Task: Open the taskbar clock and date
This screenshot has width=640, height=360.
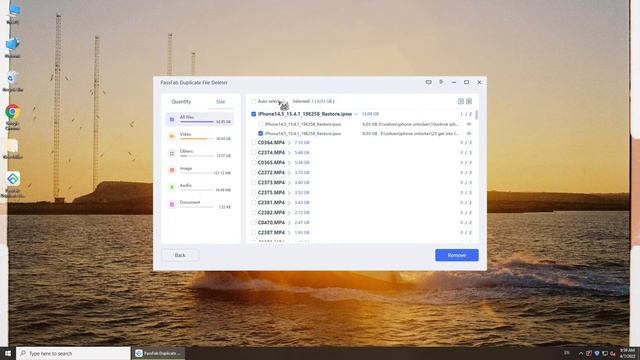Action: (627, 353)
